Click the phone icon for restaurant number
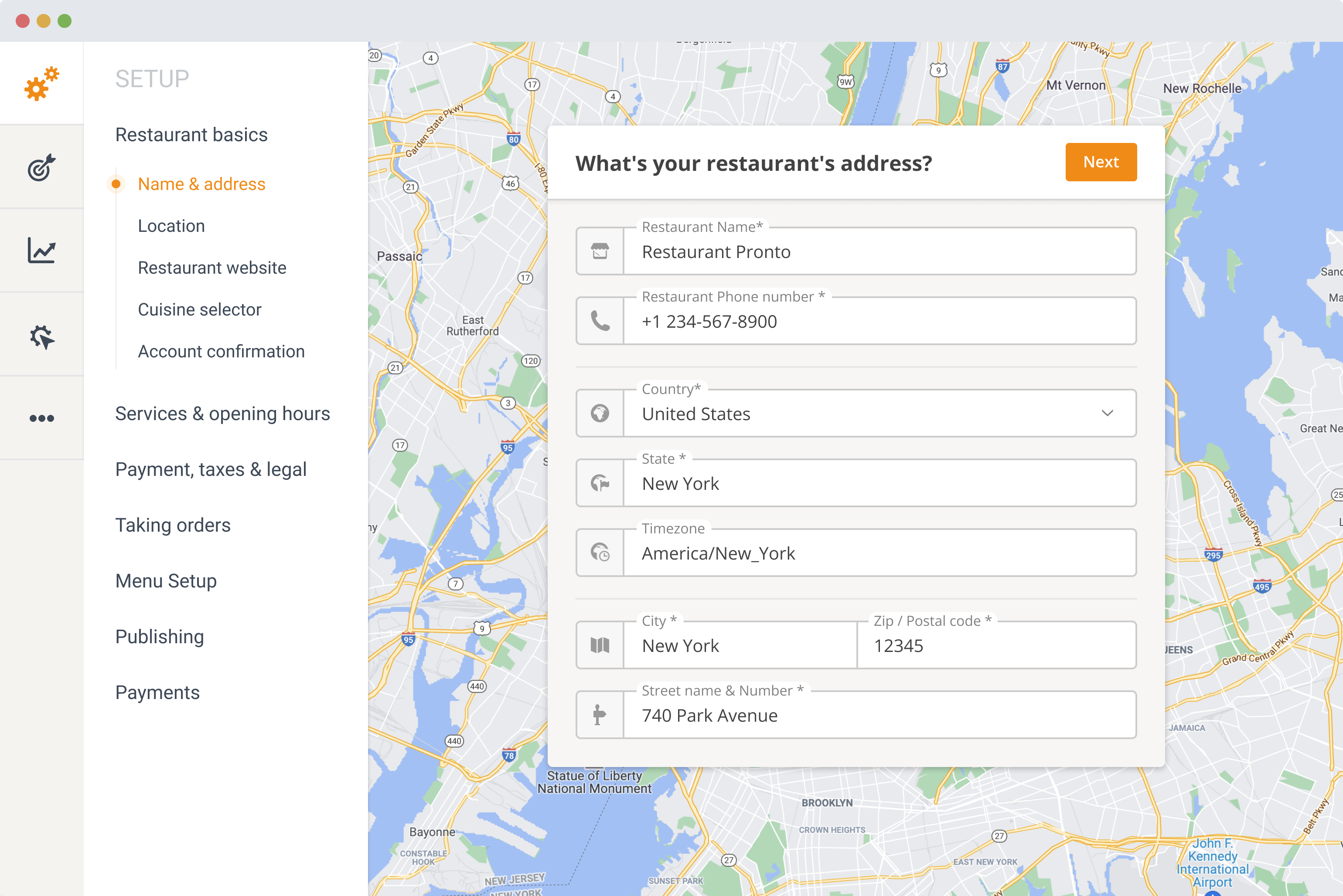 point(600,321)
